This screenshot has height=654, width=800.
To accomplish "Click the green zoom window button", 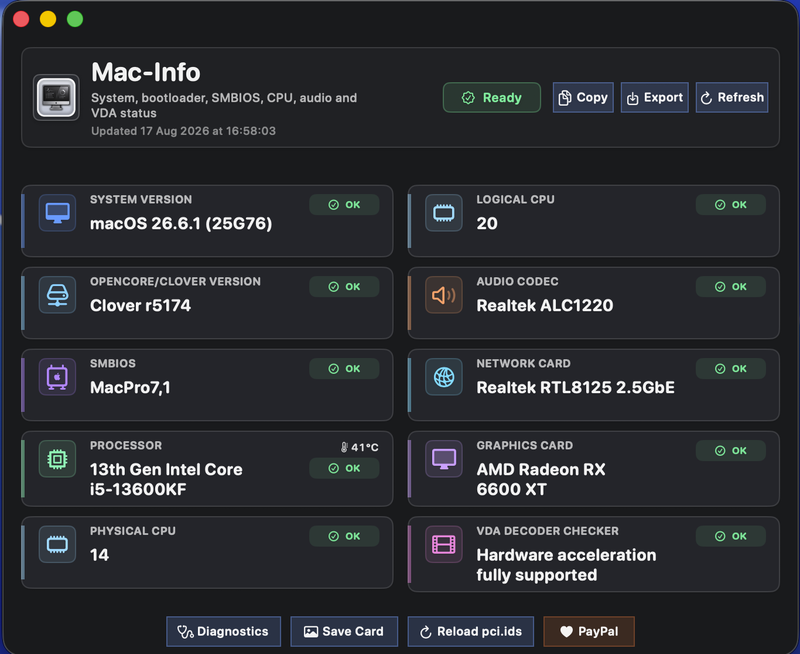I will (75, 19).
